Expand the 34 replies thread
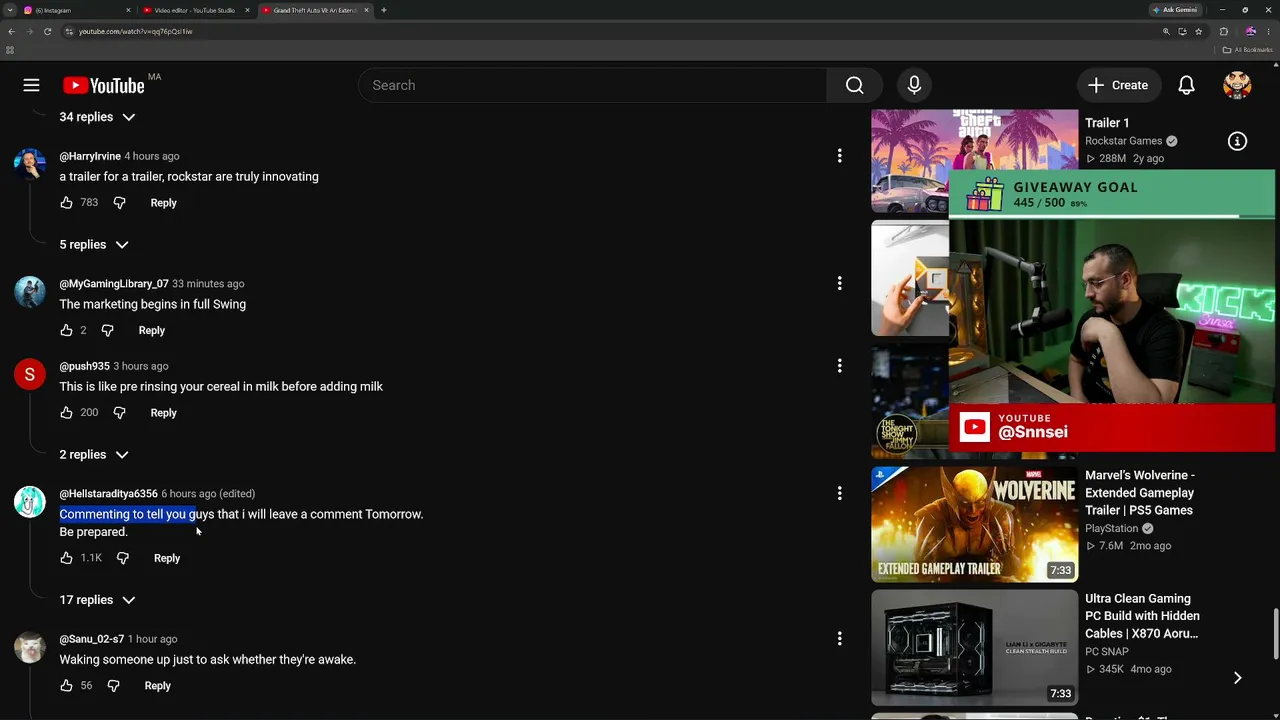 tap(97, 117)
